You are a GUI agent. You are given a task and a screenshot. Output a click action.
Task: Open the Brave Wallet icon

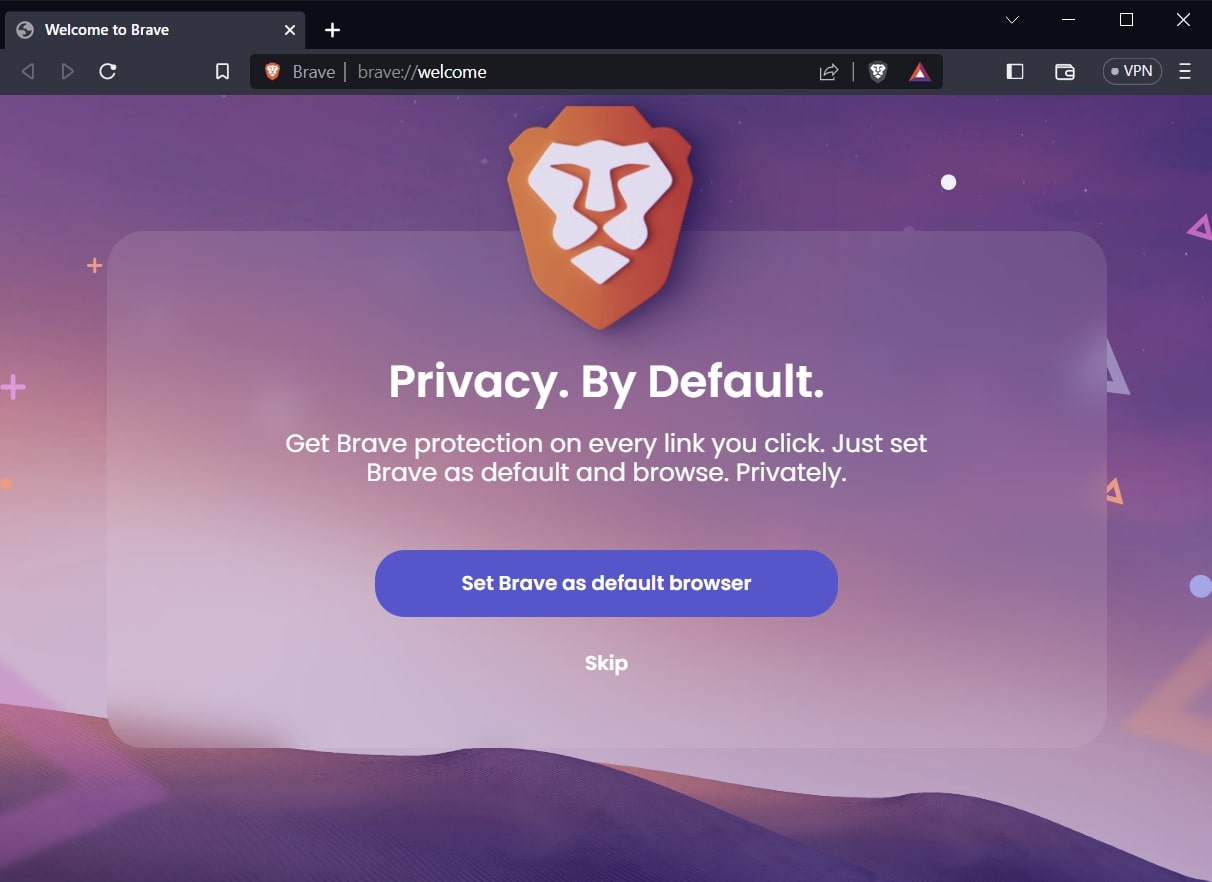click(1065, 72)
